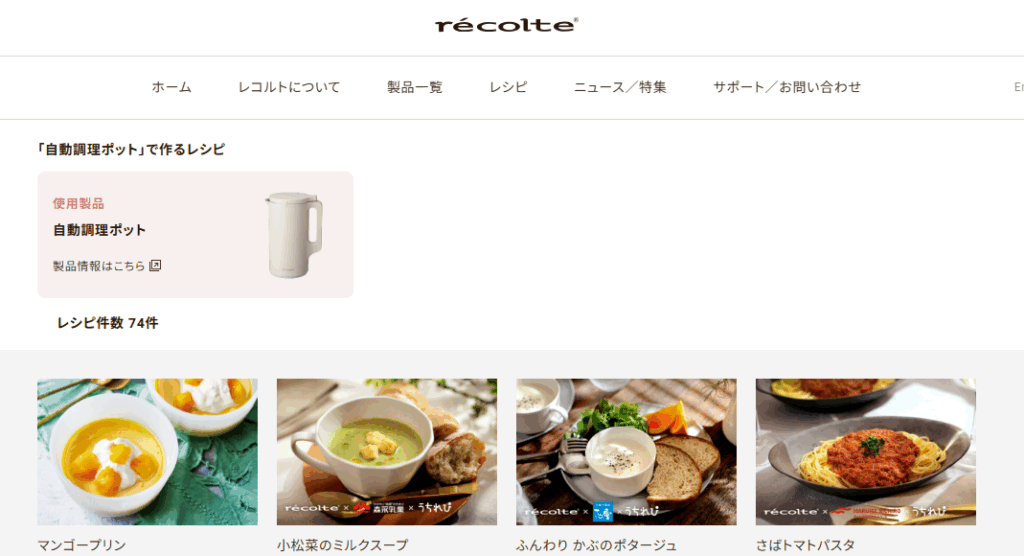Click the 製品情報はこちら link
The image size is (1024, 556).
(99, 266)
